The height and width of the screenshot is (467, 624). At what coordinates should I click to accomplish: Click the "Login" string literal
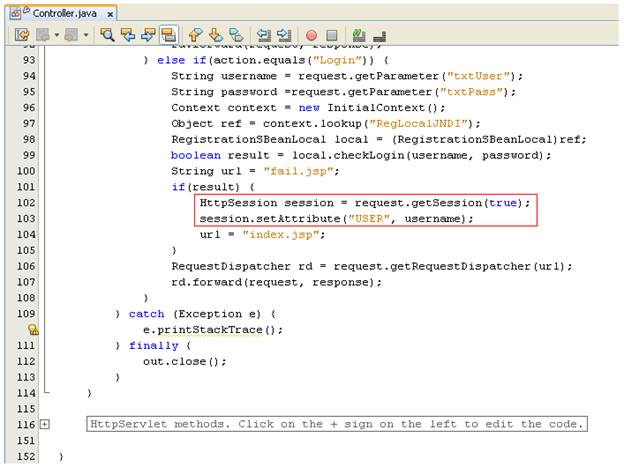point(339,60)
